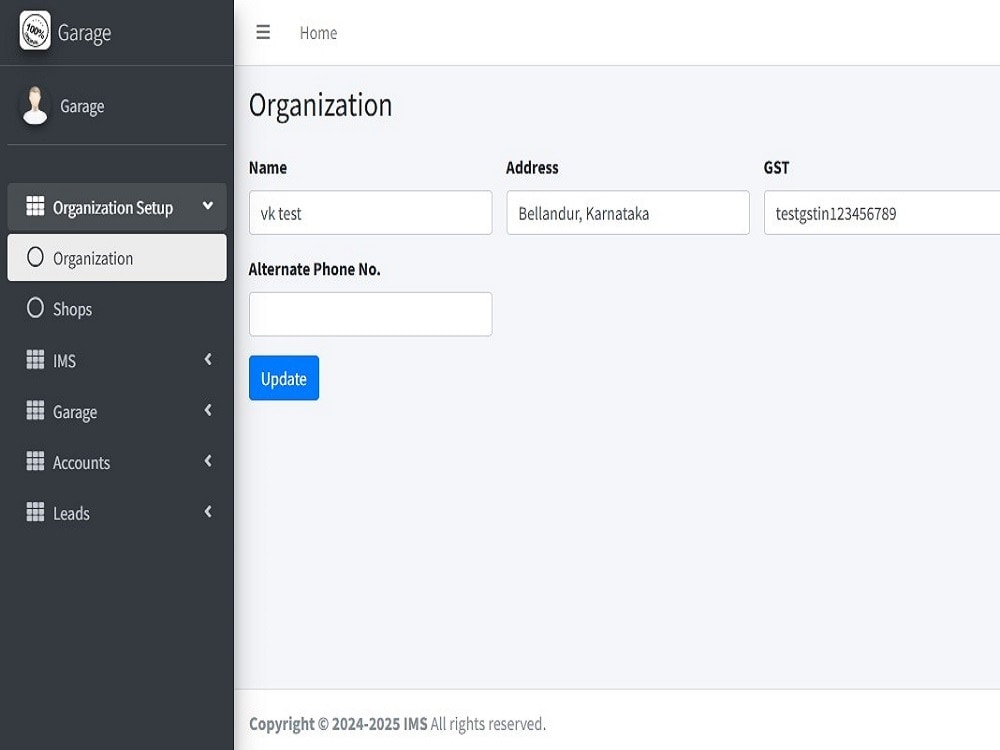Click the user avatar image
Viewport: 1000px width, 750px height.
click(x=35, y=106)
